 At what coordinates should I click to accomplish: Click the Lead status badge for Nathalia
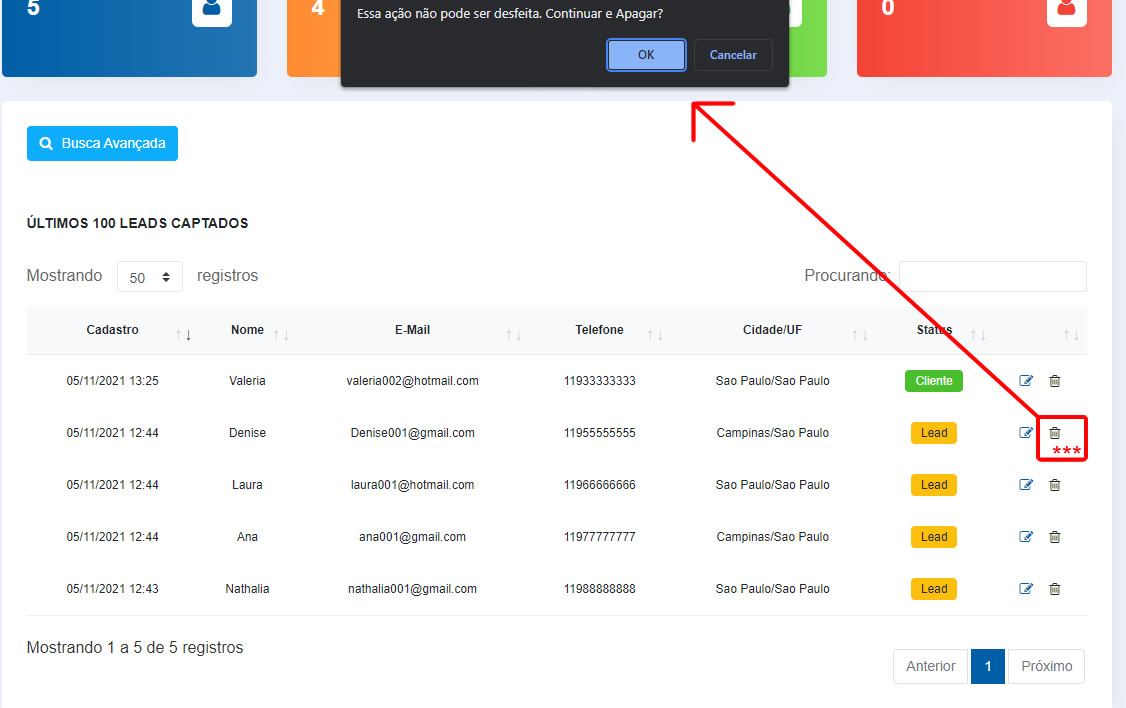click(x=934, y=589)
